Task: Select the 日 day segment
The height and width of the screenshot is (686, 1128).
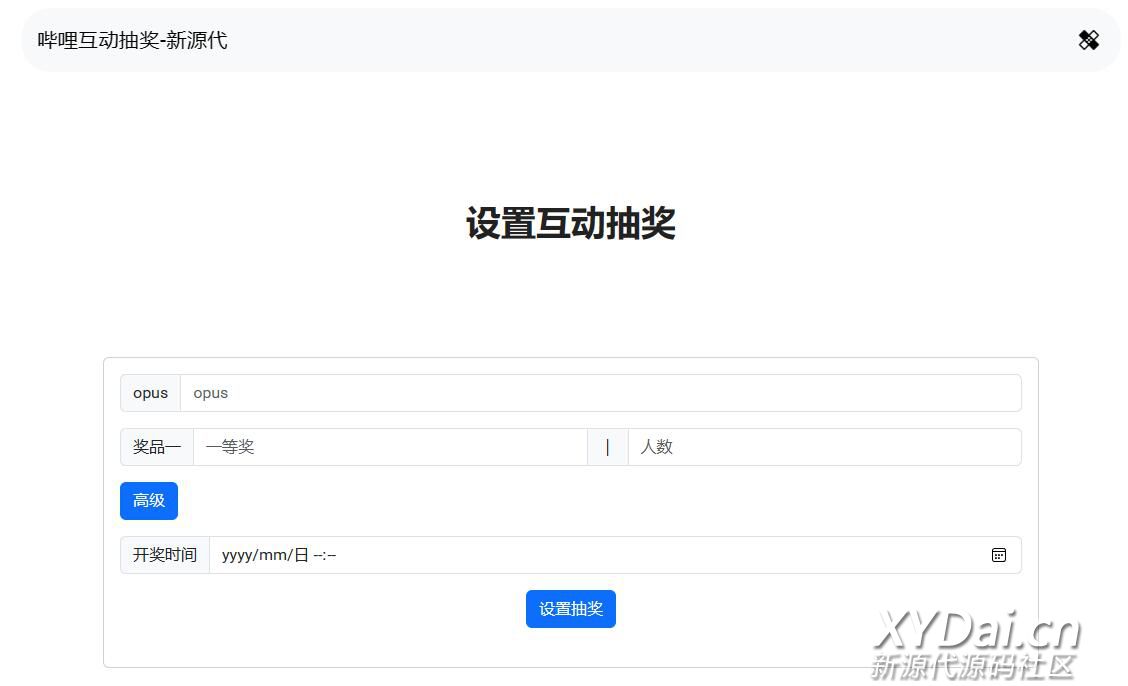Action: [301, 555]
